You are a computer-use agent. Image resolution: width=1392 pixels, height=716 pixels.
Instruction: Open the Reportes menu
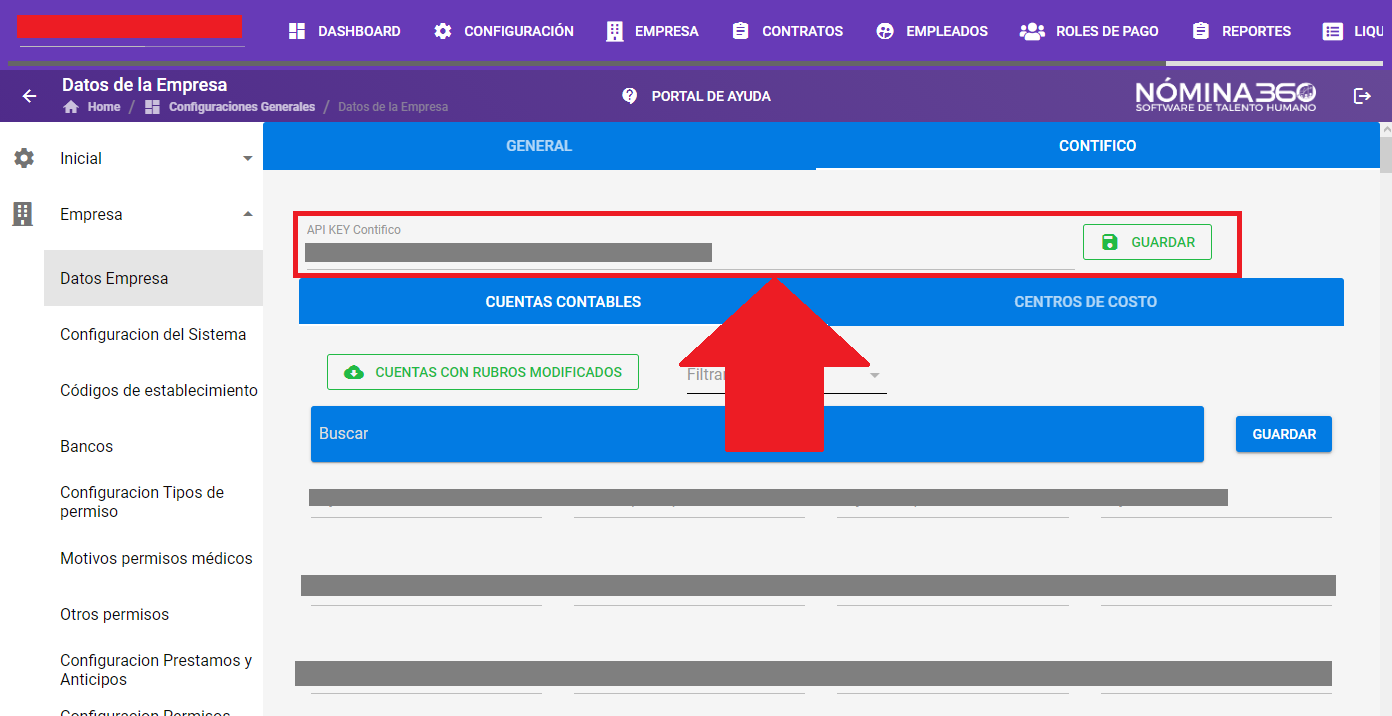click(1242, 31)
